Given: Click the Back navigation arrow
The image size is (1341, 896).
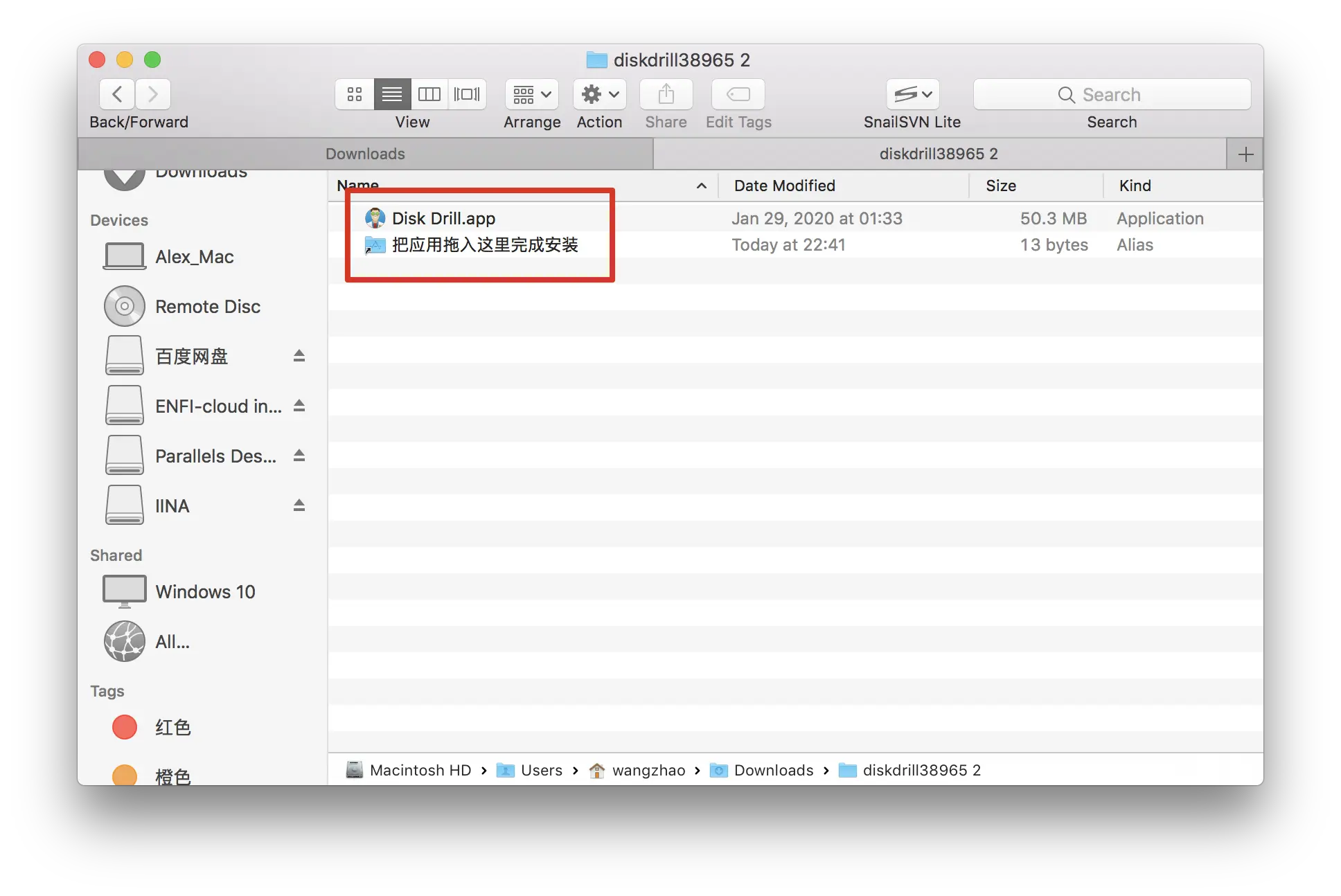Looking at the screenshot, I should click(117, 94).
